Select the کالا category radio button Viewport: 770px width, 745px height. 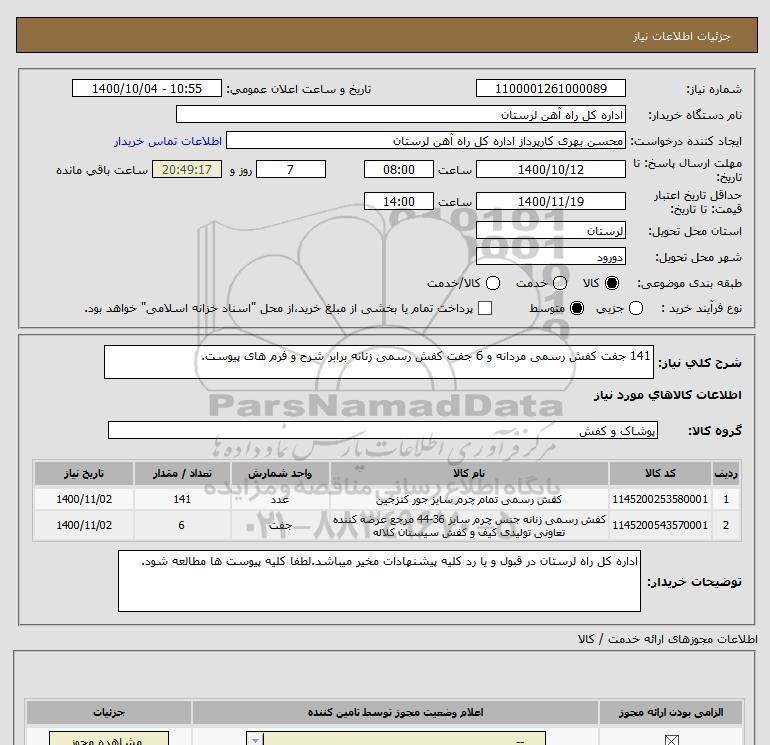[612, 283]
